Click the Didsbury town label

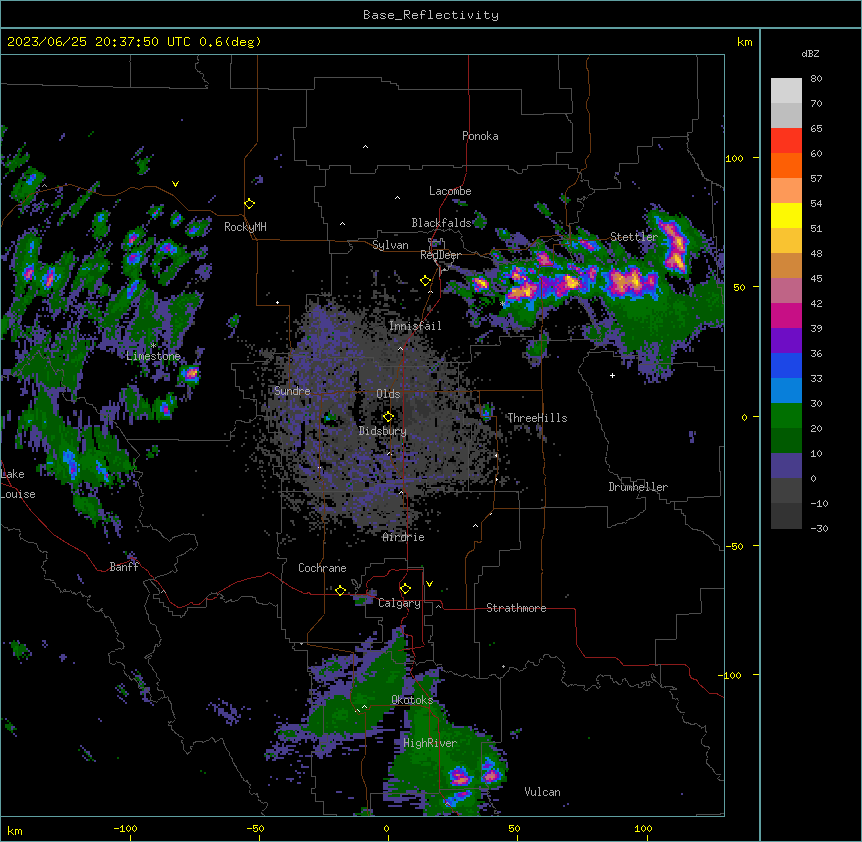(x=383, y=431)
